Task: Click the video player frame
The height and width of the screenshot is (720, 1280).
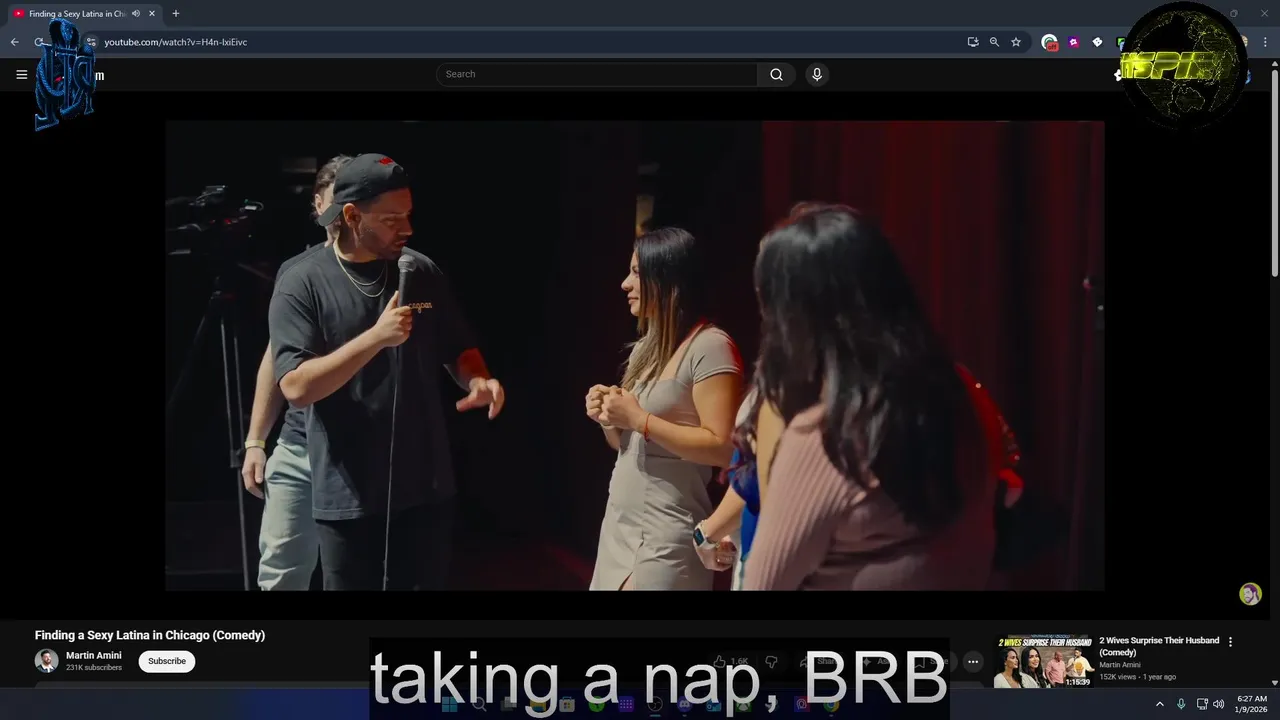Action: [x=635, y=355]
